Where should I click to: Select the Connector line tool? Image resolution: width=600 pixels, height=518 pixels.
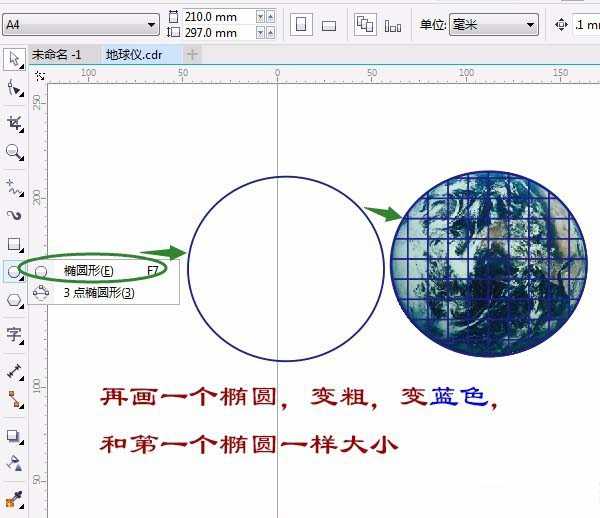[x=14, y=399]
